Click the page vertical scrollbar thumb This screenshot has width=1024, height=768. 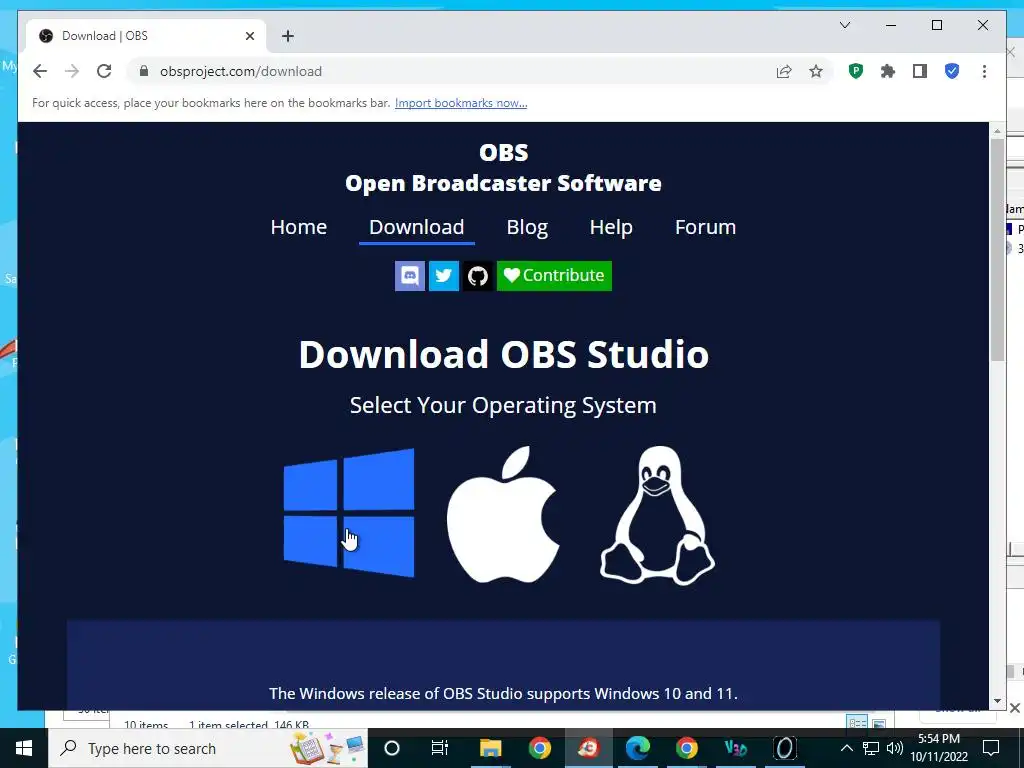coord(997,249)
